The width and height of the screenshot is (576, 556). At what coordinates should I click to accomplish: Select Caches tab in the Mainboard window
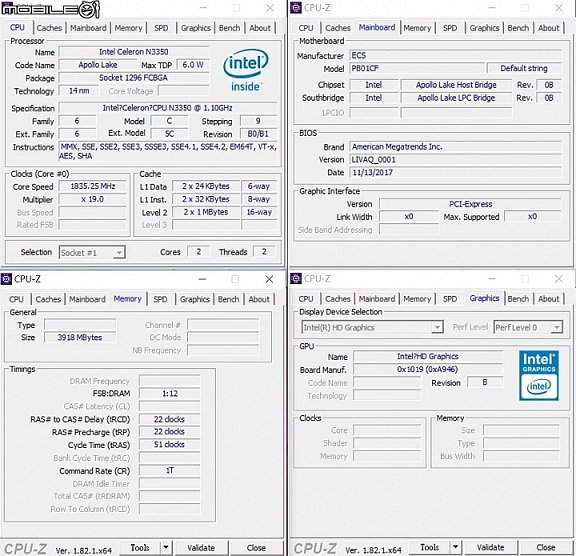(x=338, y=28)
